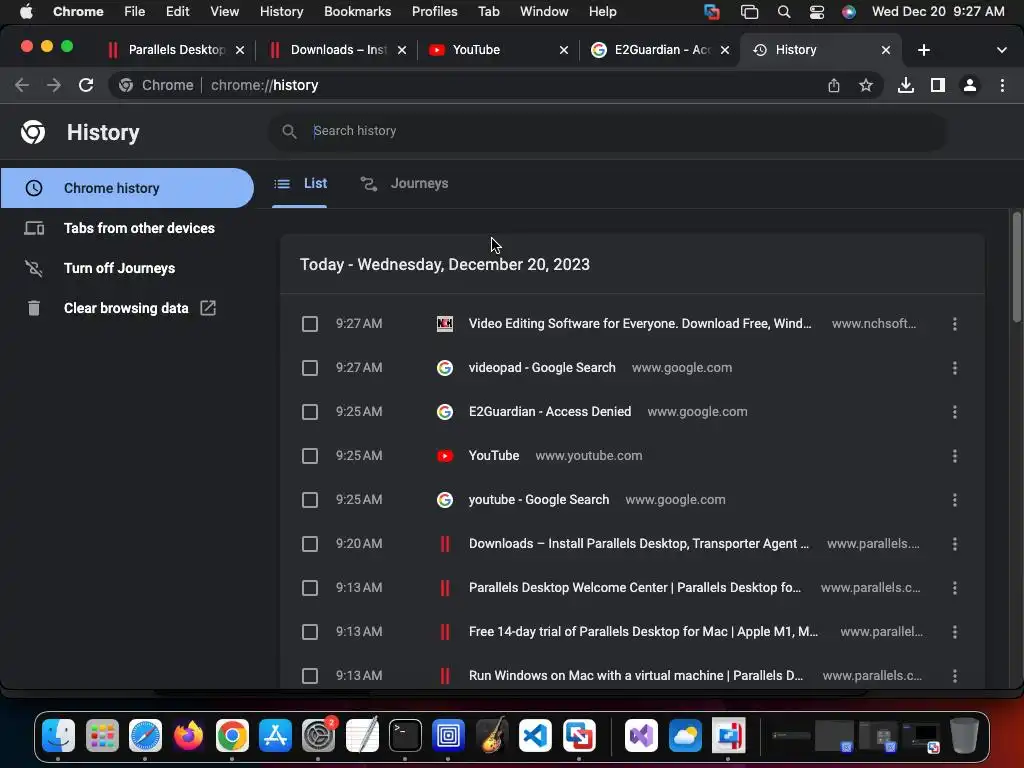Open System Settings from the dock
The height and width of the screenshot is (768, 1024).
click(x=319, y=736)
